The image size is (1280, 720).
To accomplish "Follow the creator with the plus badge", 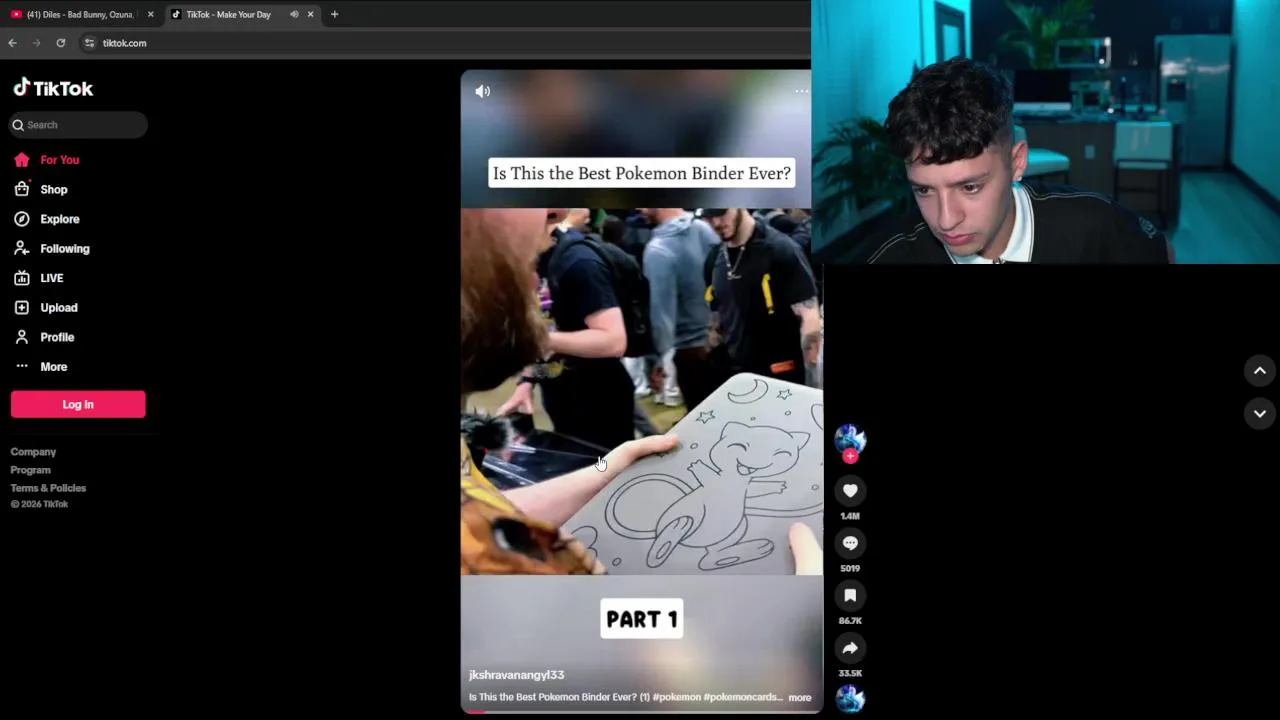I will (x=850, y=456).
